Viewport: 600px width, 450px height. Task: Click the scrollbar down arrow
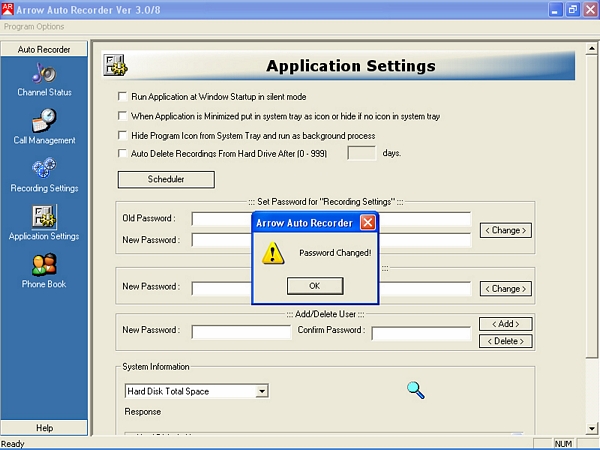[x=592, y=429]
